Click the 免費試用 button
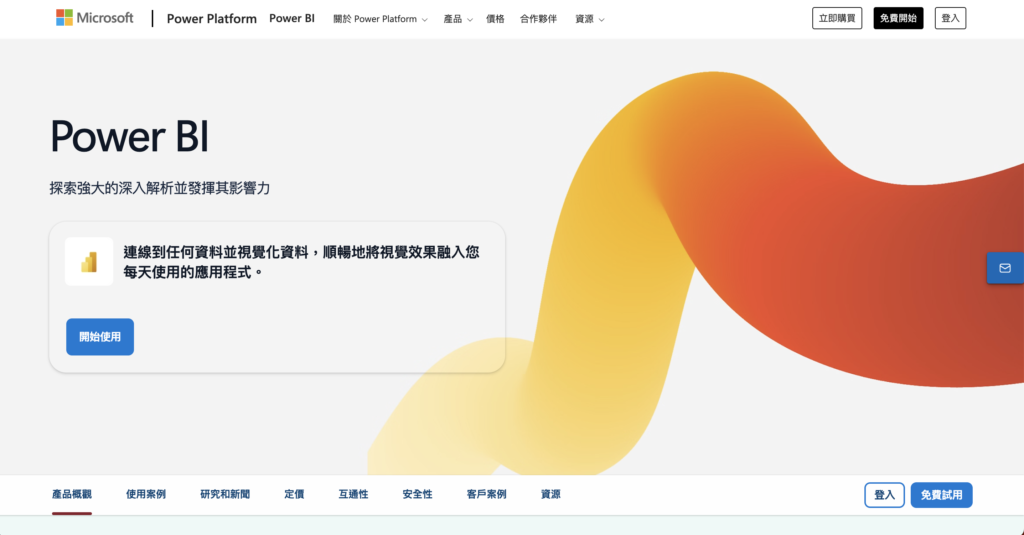Screen dimensions: 1024x535 click(941, 495)
